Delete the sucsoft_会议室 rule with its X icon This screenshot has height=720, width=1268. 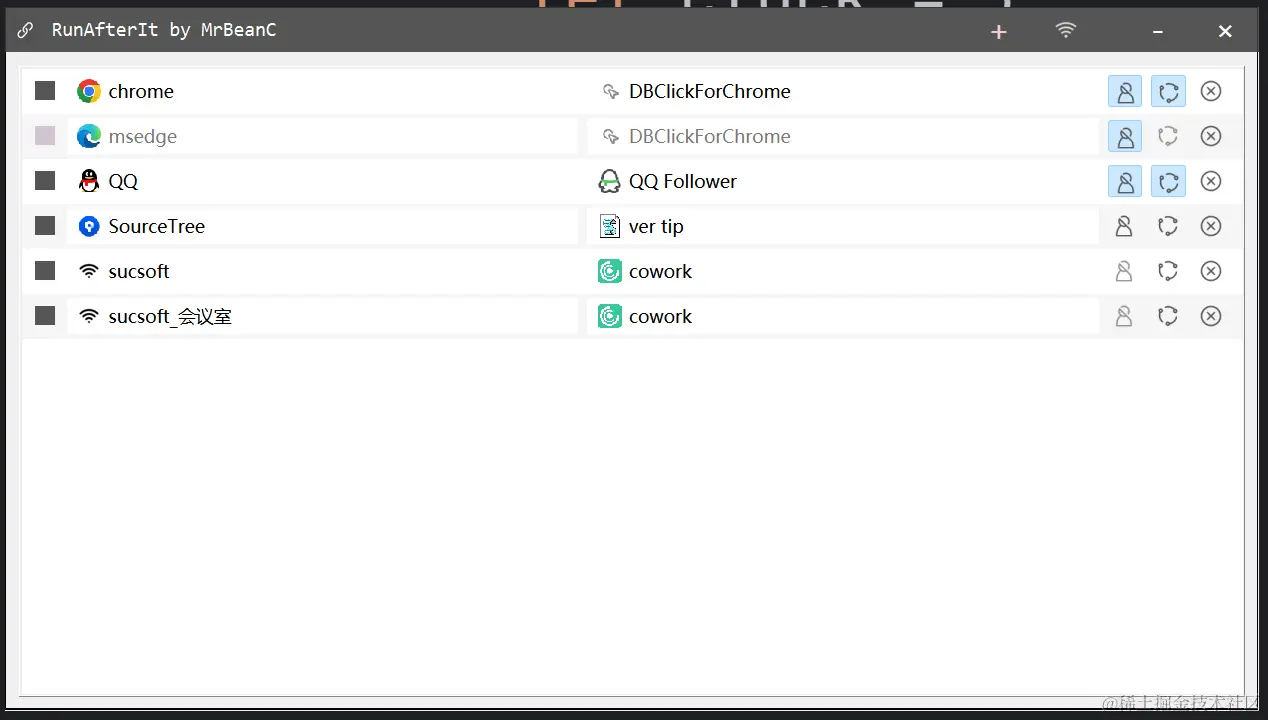(1211, 316)
